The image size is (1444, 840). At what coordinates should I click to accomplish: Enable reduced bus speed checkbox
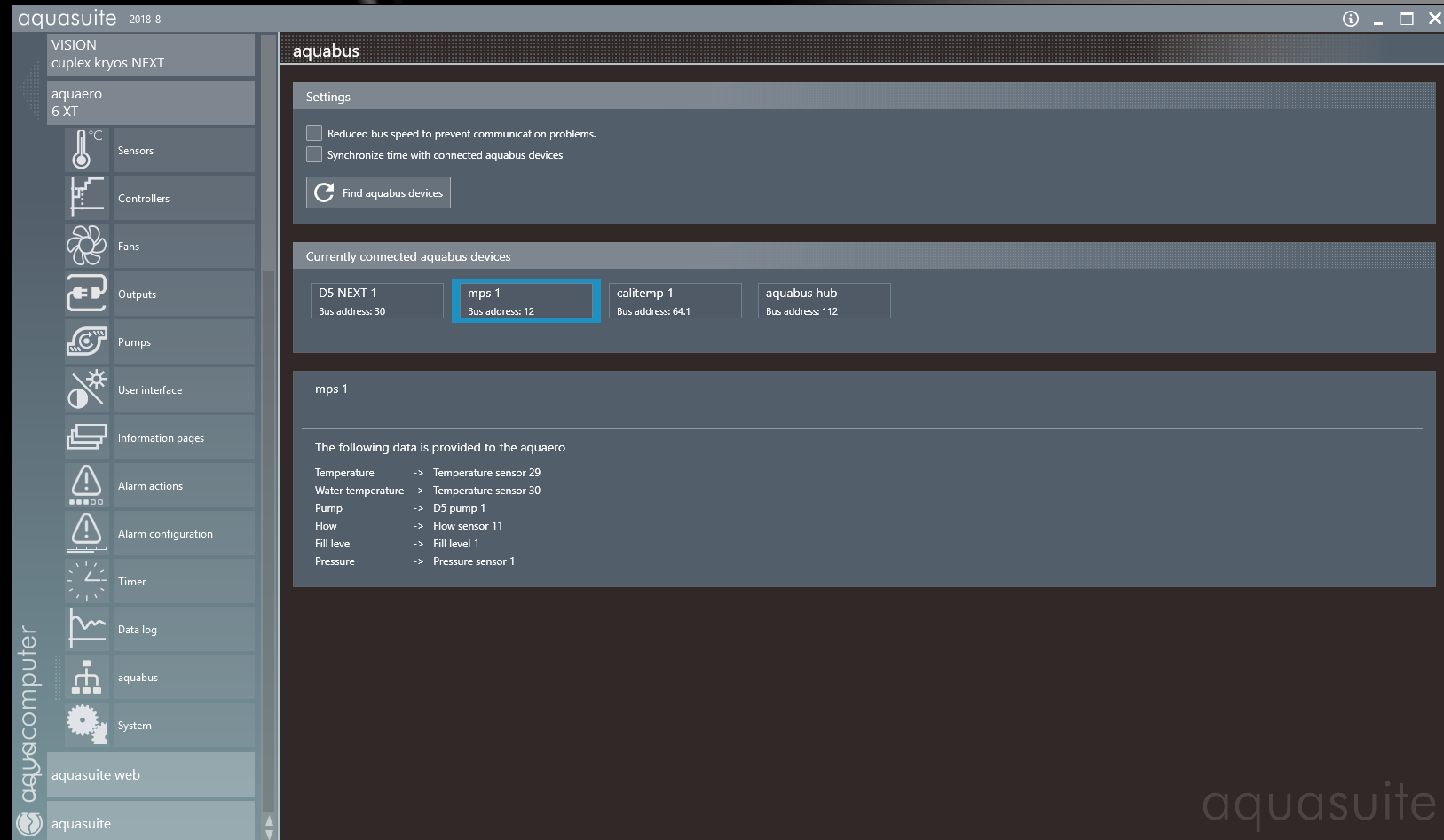tap(314, 133)
